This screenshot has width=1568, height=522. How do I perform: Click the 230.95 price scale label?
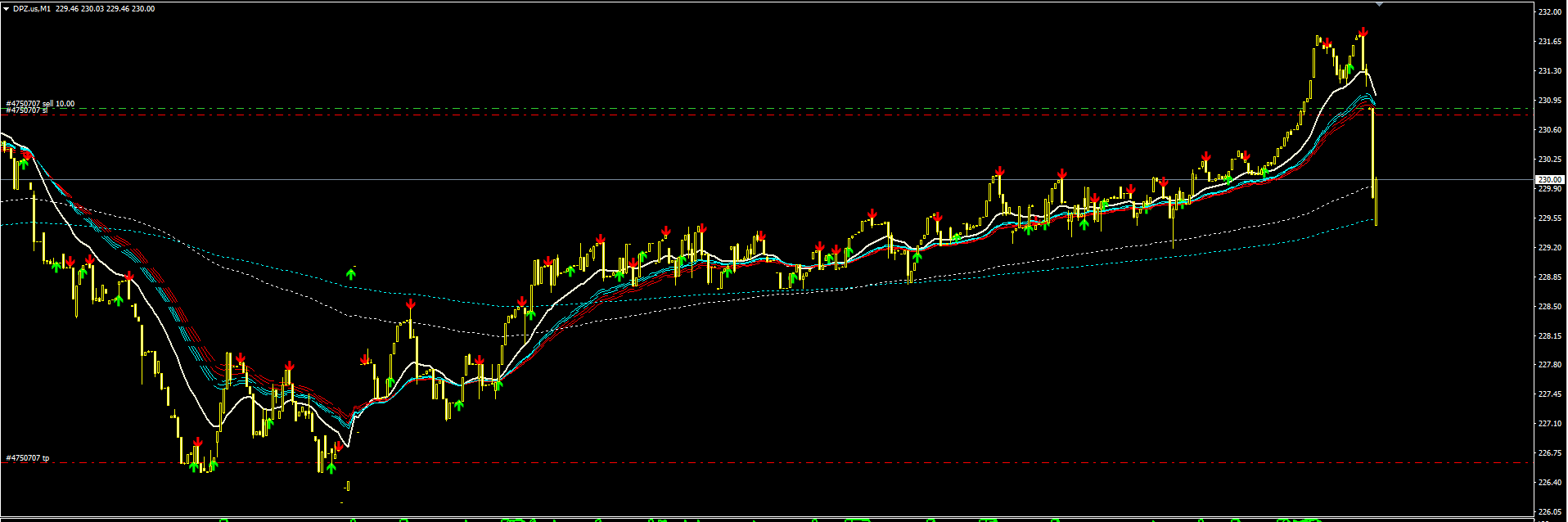[x=1550, y=101]
